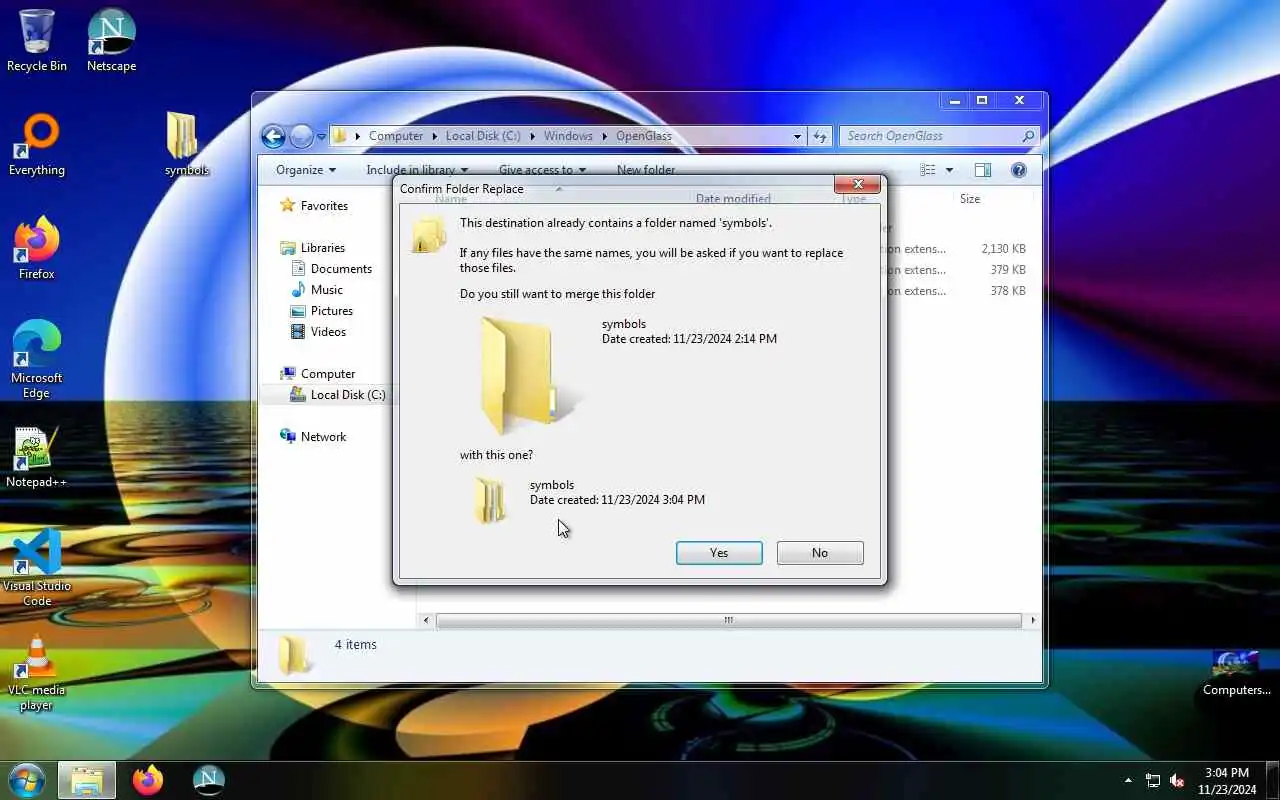This screenshot has height=800, width=1280.
Task: Open the Documents library
Action: click(x=331, y=269)
